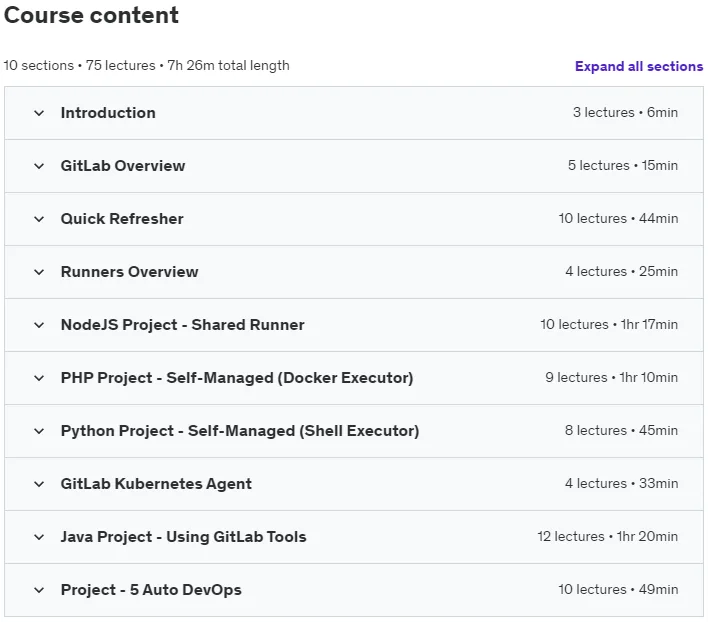This screenshot has width=708, height=622.
Task: Expand the Java Project section chevron
Action: click(39, 537)
